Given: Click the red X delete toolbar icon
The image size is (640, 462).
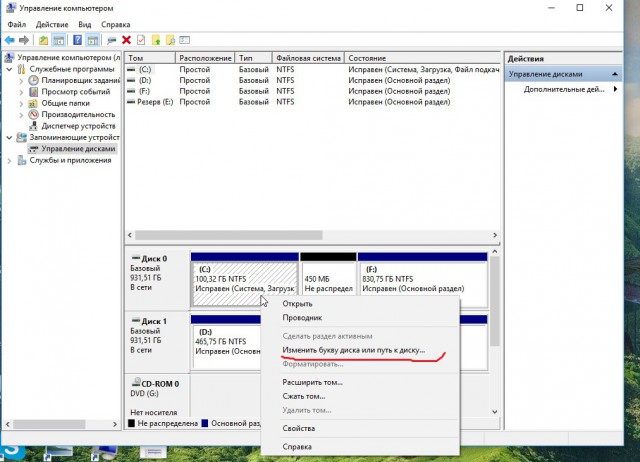Looking at the screenshot, I should pos(126,40).
